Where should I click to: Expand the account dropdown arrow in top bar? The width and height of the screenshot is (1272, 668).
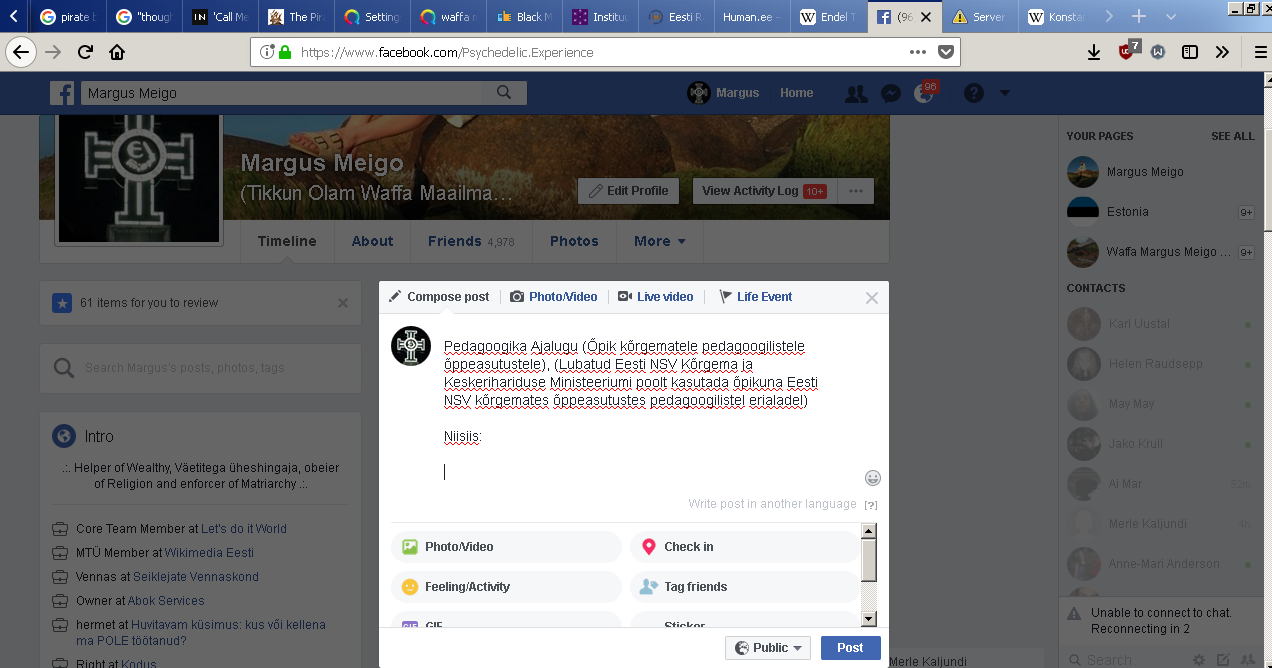1005,93
